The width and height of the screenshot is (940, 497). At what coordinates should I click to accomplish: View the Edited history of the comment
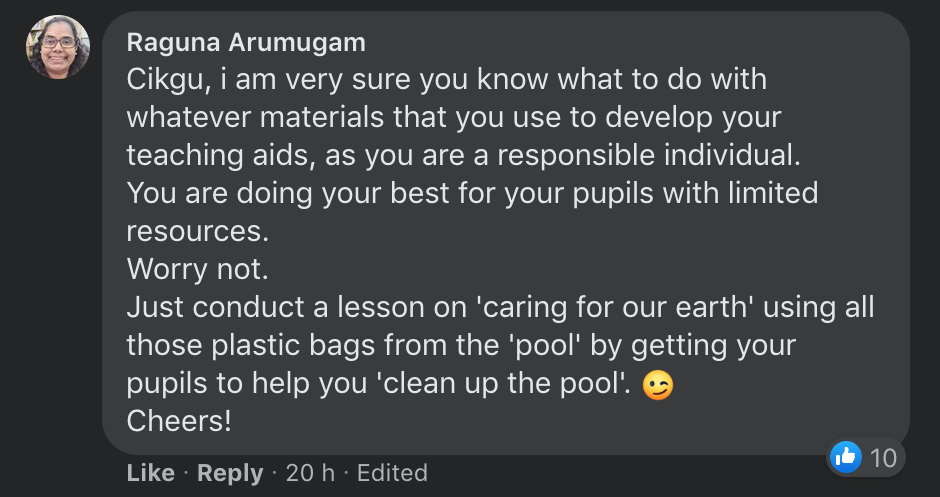(393, 473)
